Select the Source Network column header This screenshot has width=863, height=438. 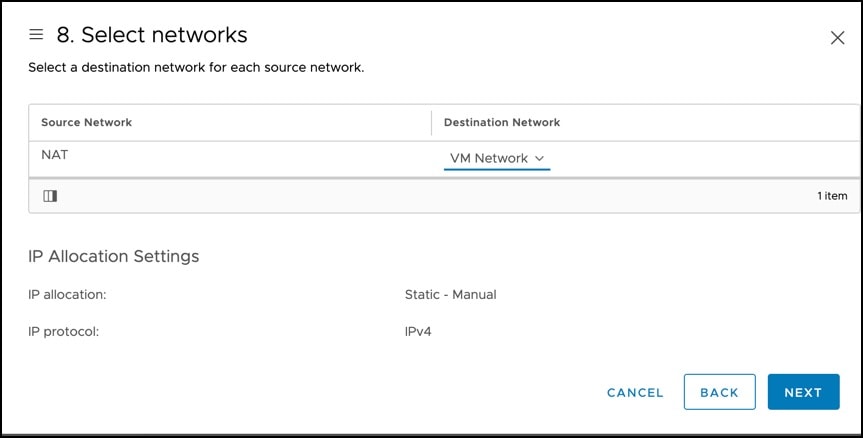(x=86, y=122)
